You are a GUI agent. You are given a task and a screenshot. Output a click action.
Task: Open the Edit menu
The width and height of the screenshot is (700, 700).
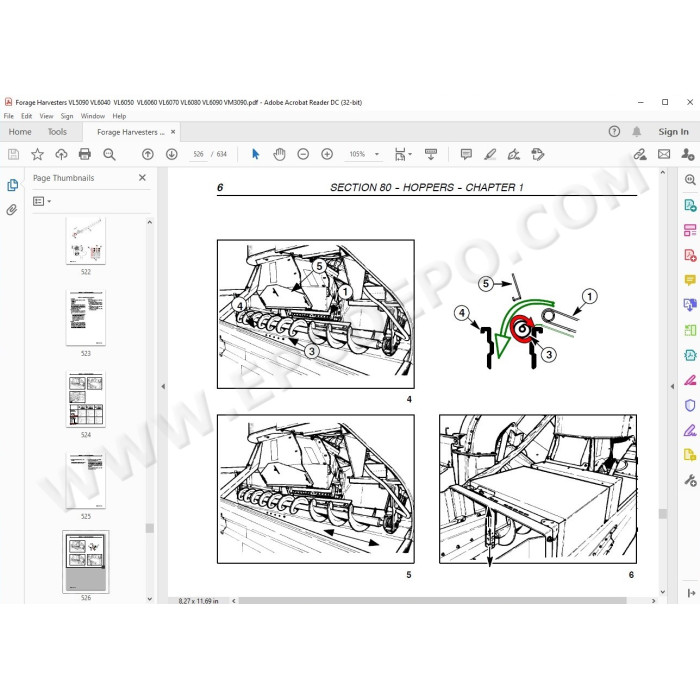pos(27,116)
